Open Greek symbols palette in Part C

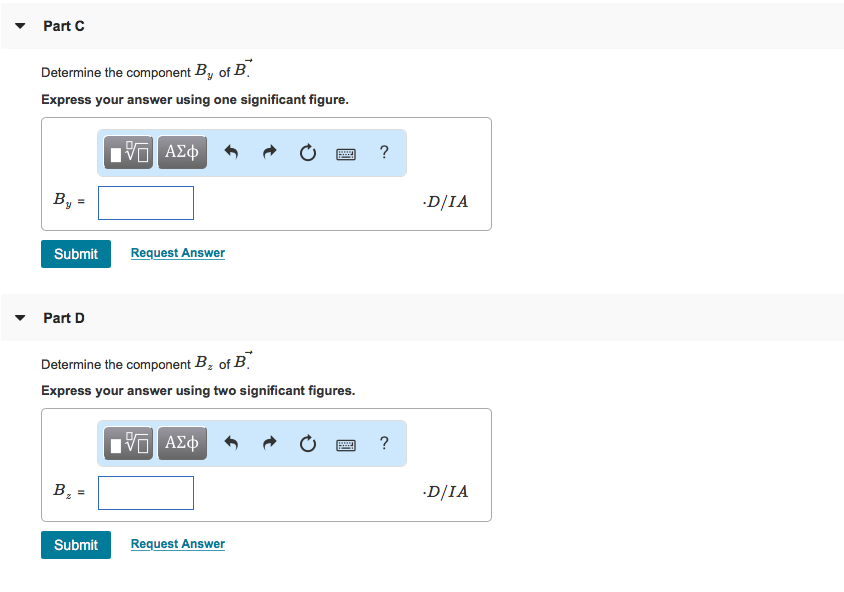pos(182,153)
